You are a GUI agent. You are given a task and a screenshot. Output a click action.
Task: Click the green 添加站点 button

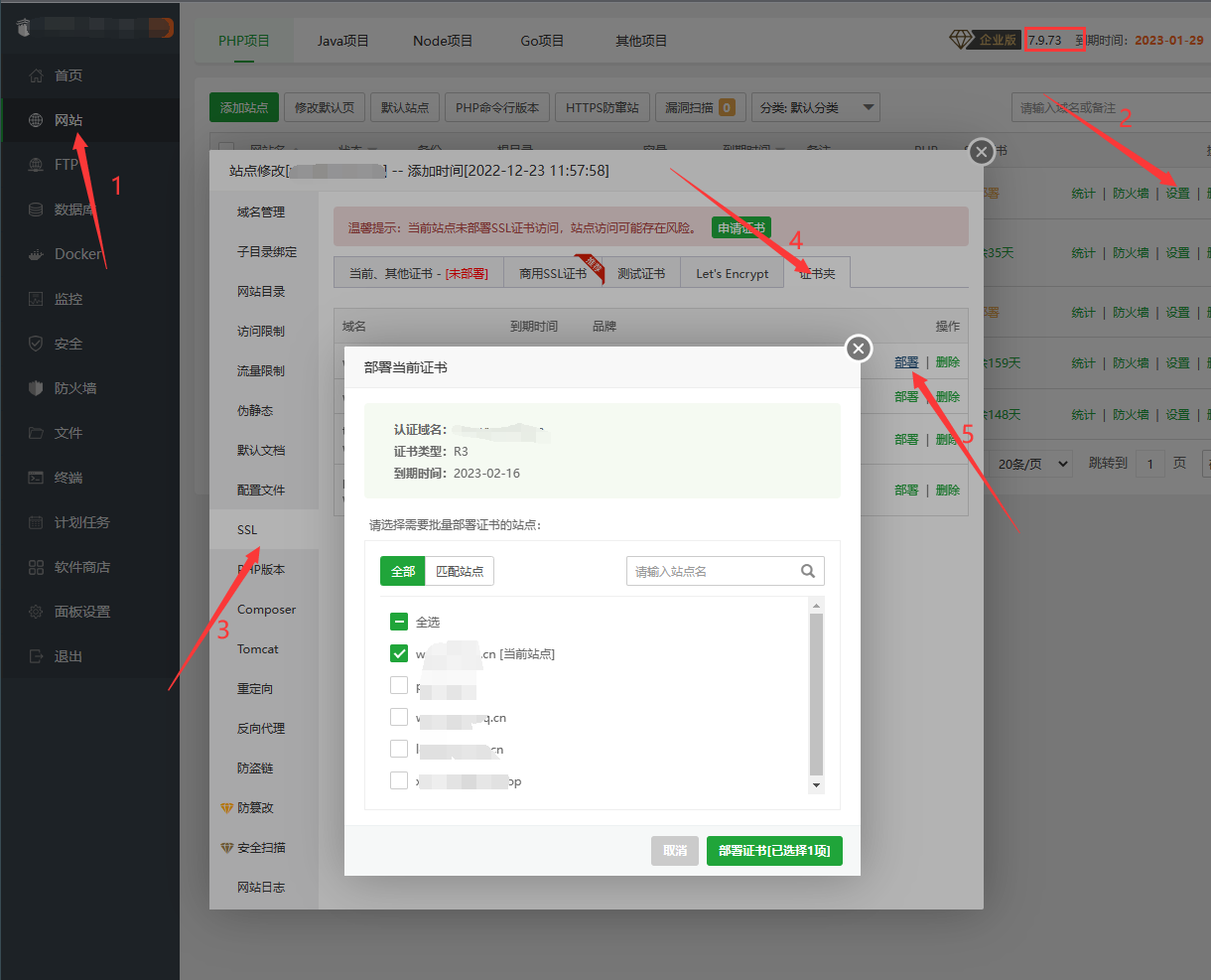[244, 107]
